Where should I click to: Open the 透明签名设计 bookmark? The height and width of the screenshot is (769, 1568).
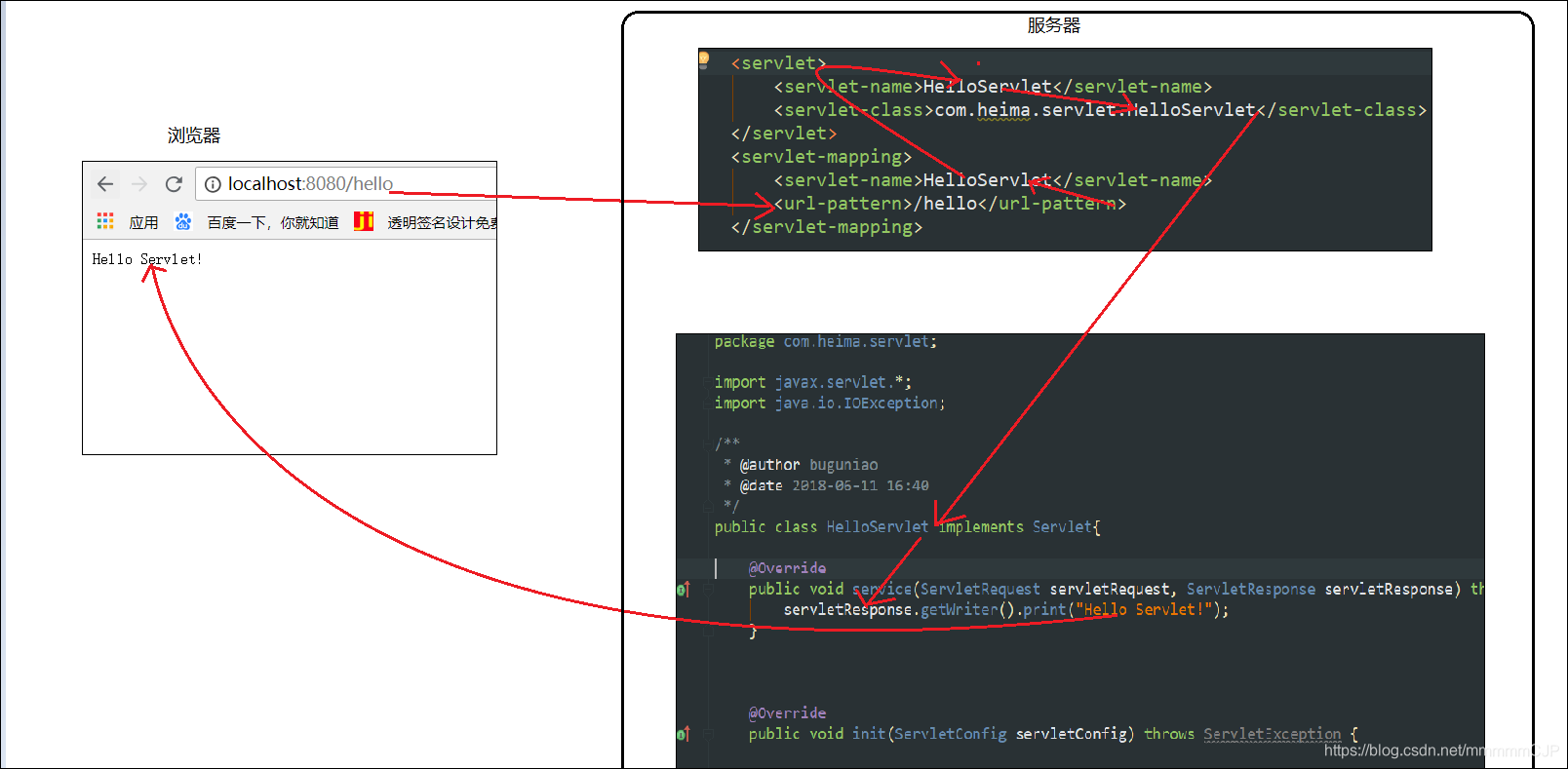(443, 222)
